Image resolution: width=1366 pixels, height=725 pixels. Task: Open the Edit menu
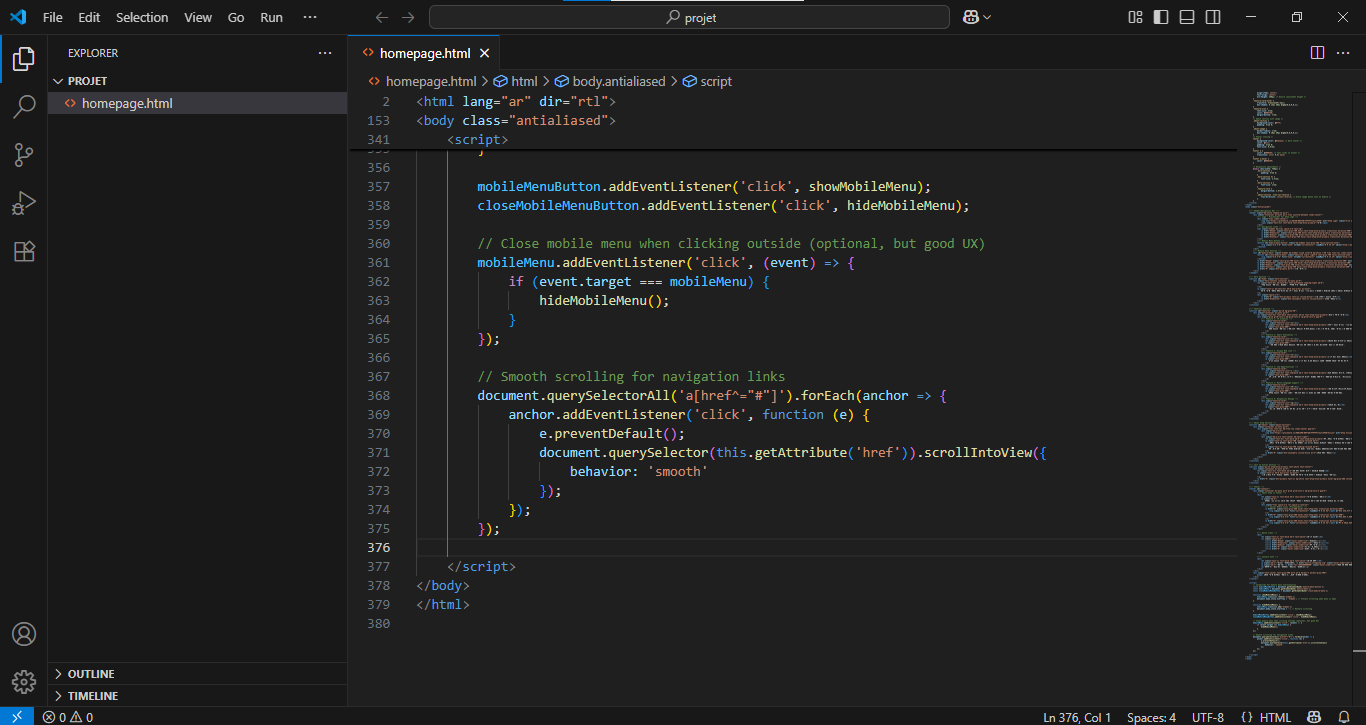tap(89, 17)
